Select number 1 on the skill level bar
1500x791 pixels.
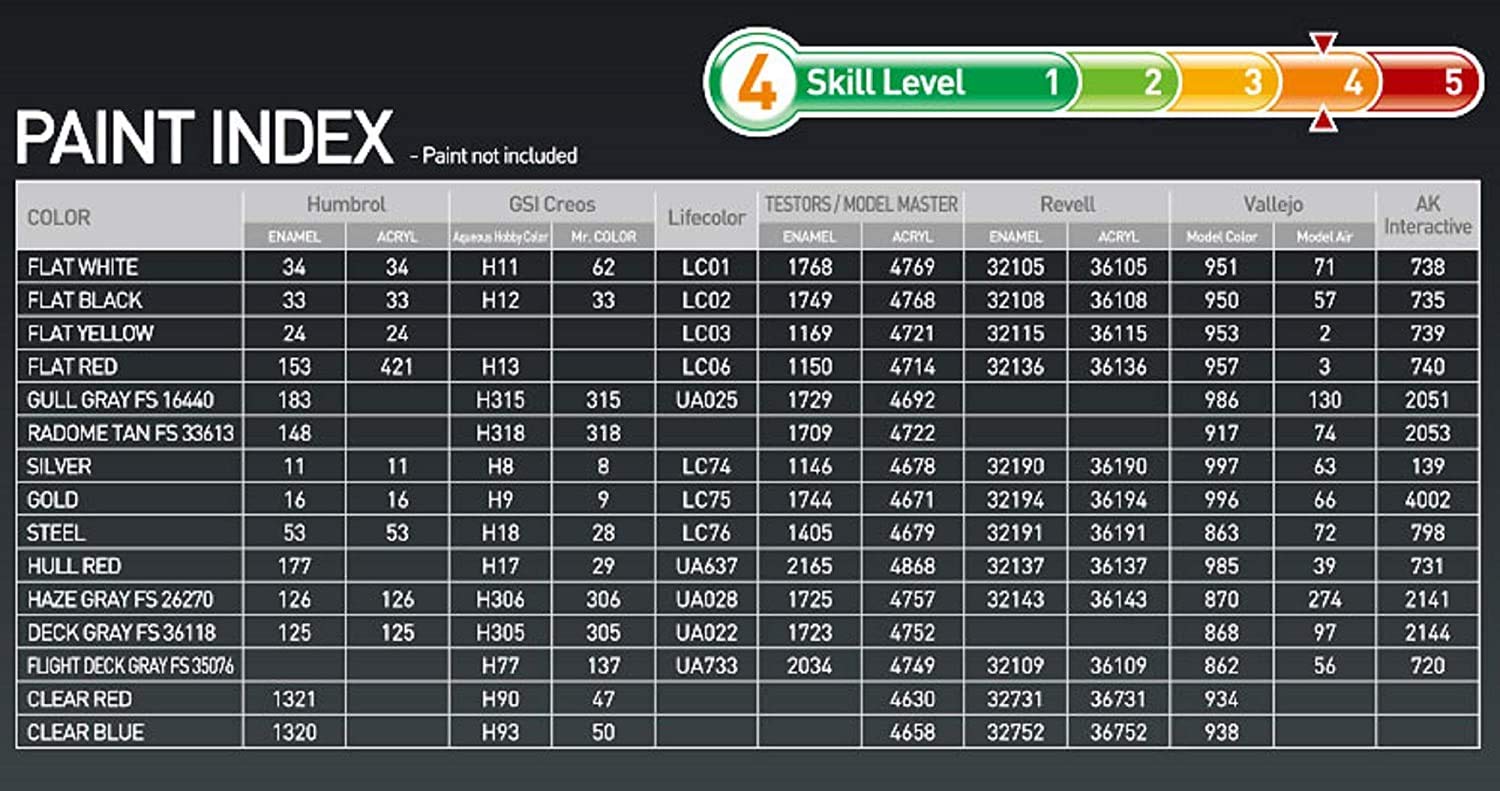coord(1052,82)
